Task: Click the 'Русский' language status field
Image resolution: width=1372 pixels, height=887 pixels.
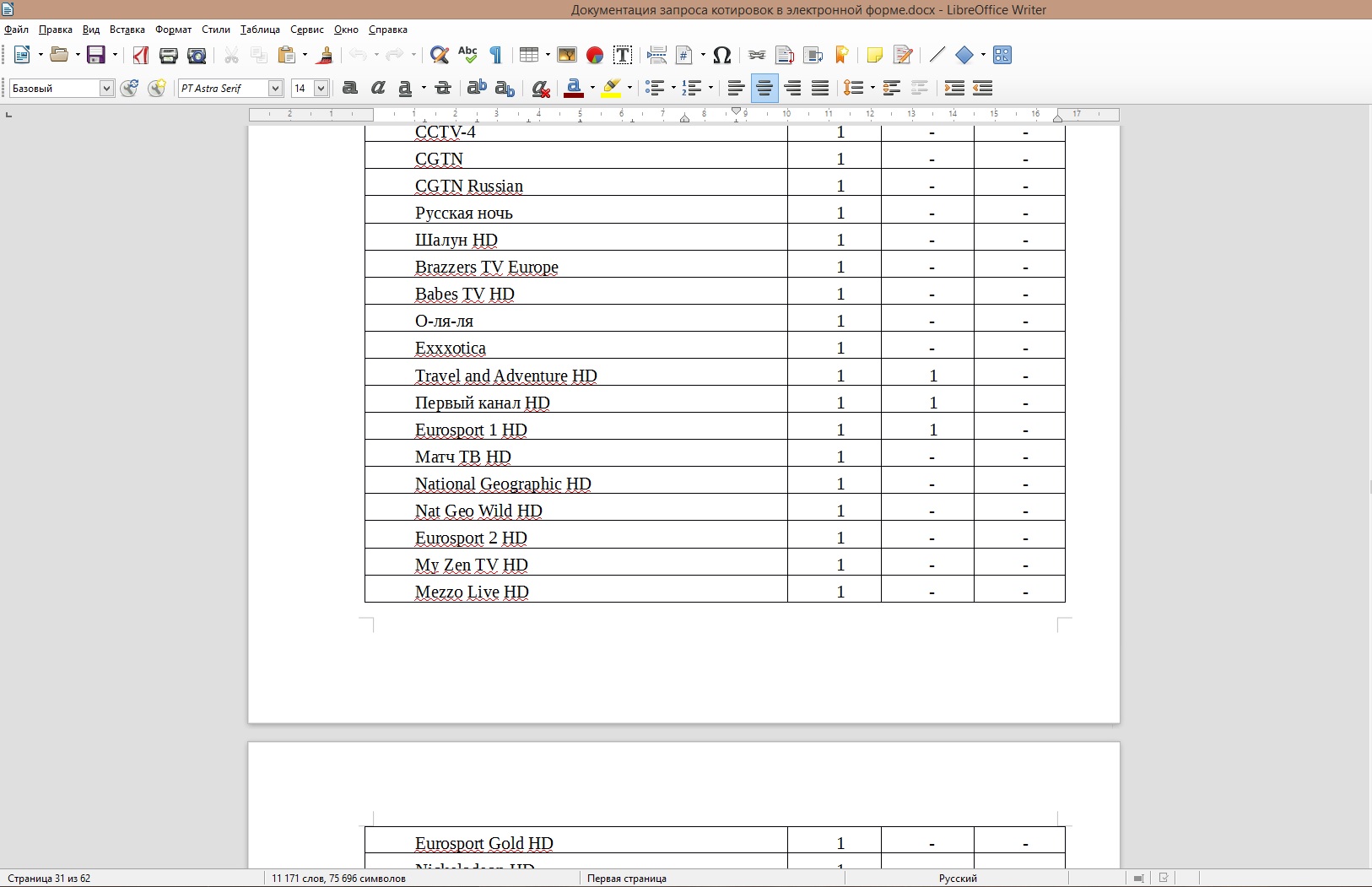Action: (958, 879)
